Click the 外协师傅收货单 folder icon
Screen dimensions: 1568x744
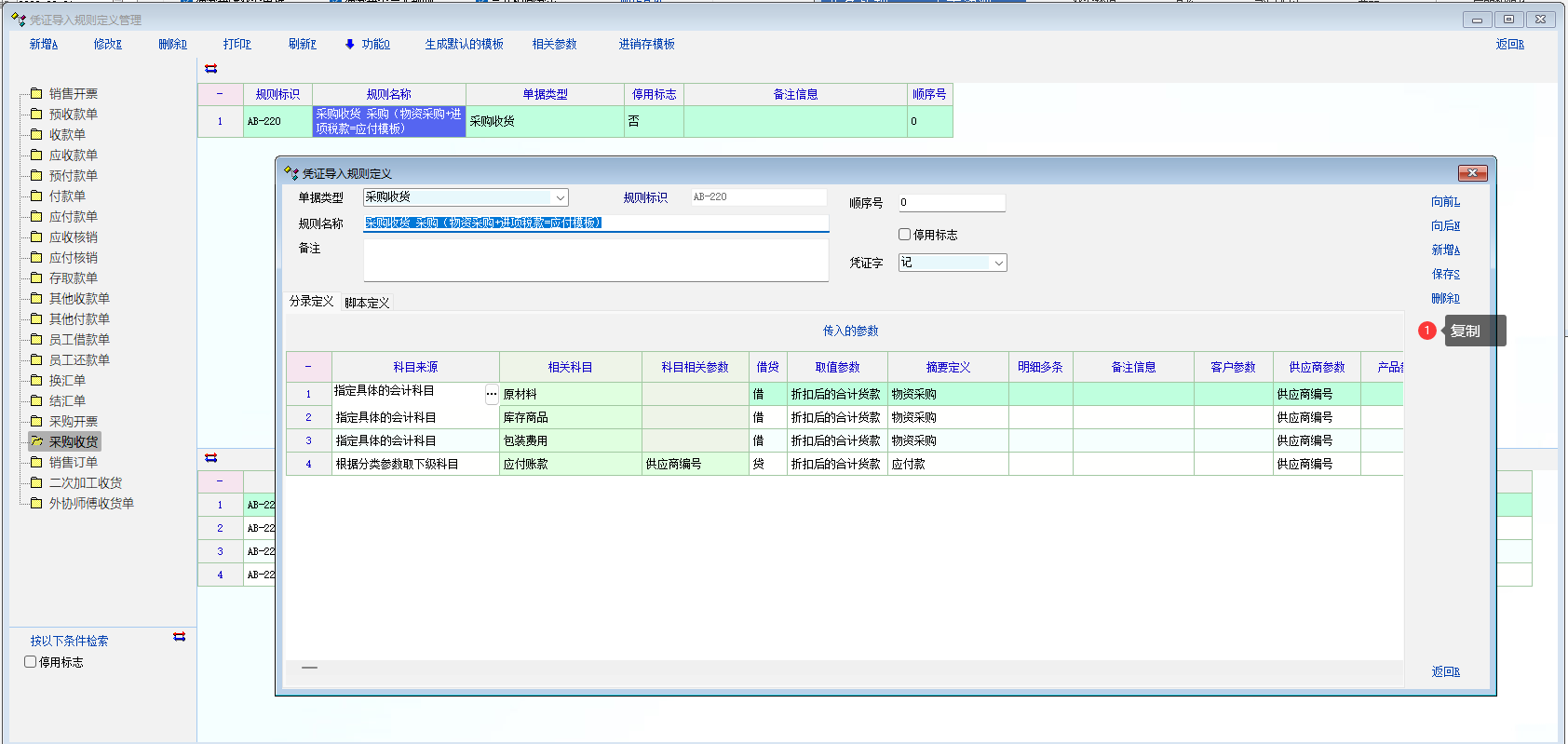[x=36, y=503]
